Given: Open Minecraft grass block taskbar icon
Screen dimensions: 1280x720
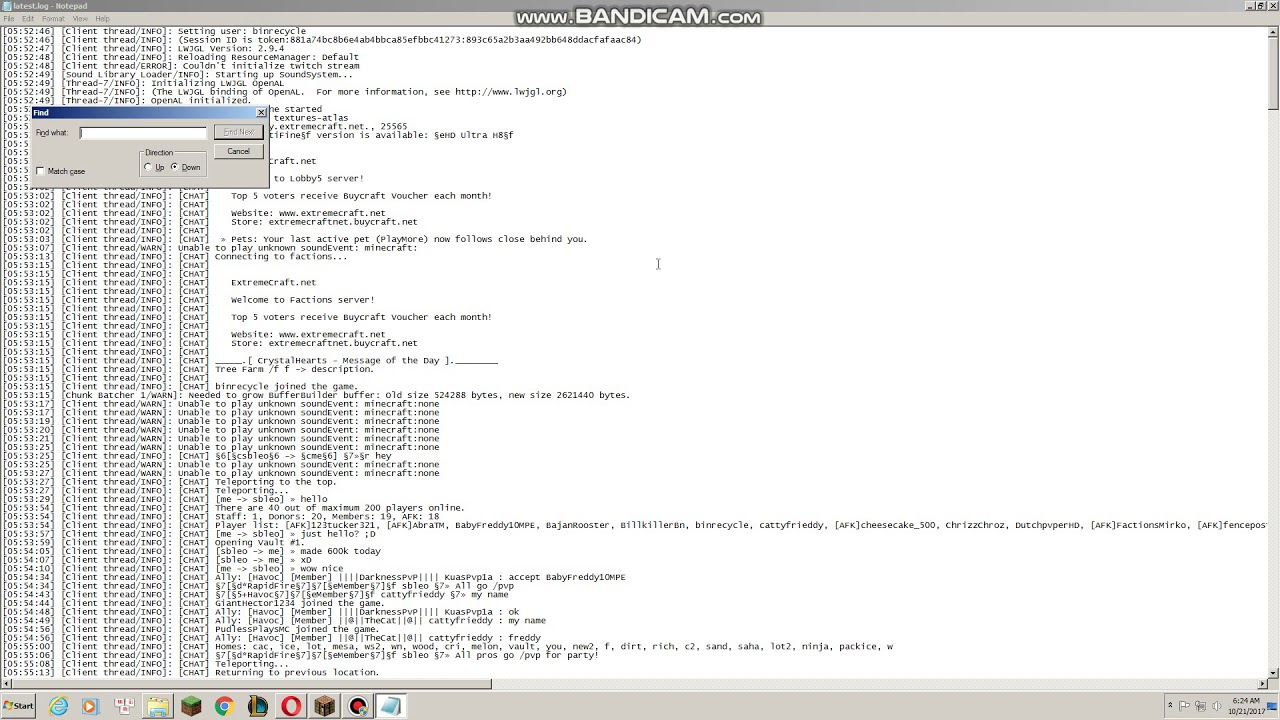Looking at the screenshot, I should (191, 706).
